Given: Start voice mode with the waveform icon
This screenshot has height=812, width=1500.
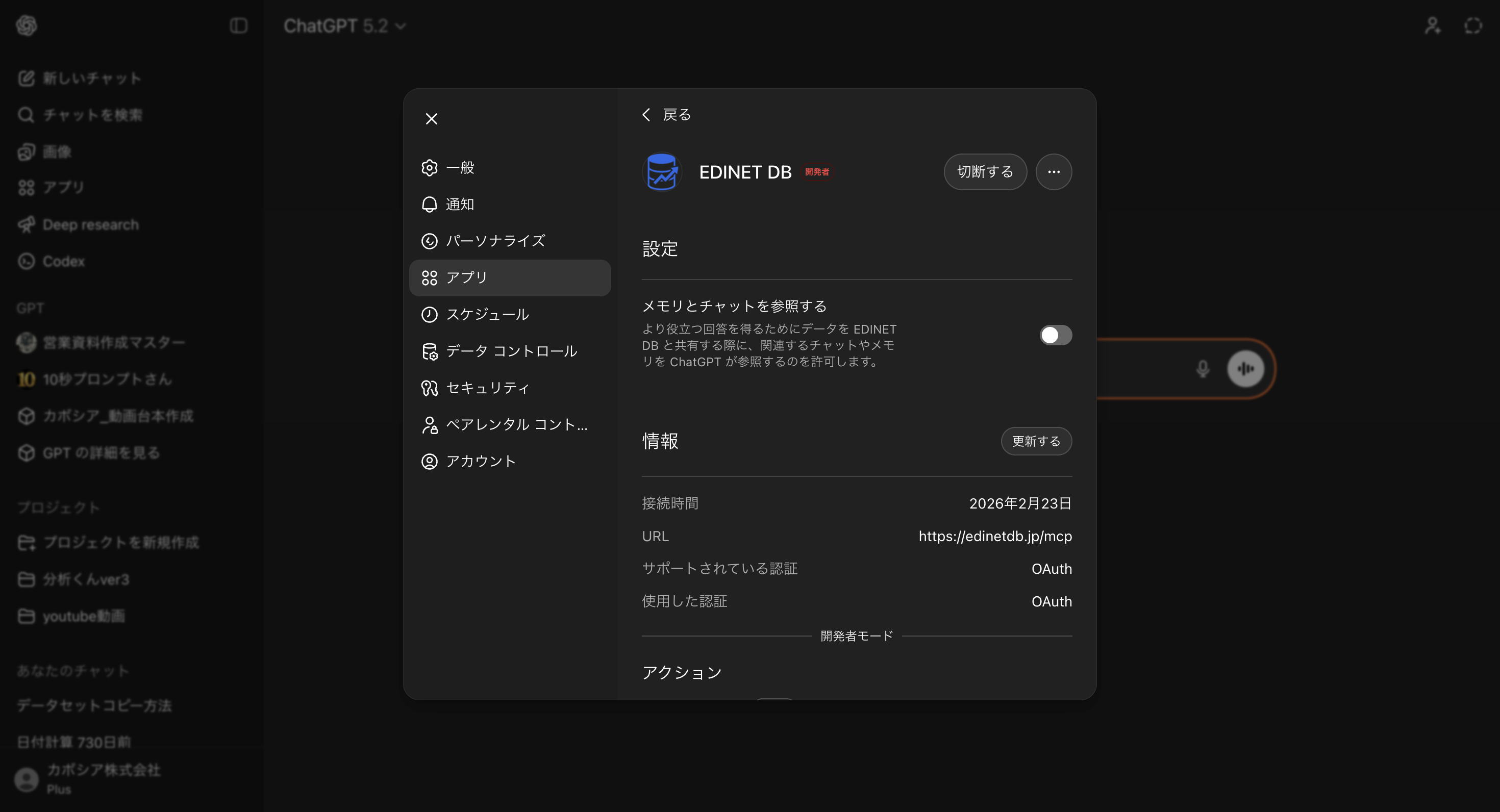Looking at the screenshot, I should tap(1244, 368).
